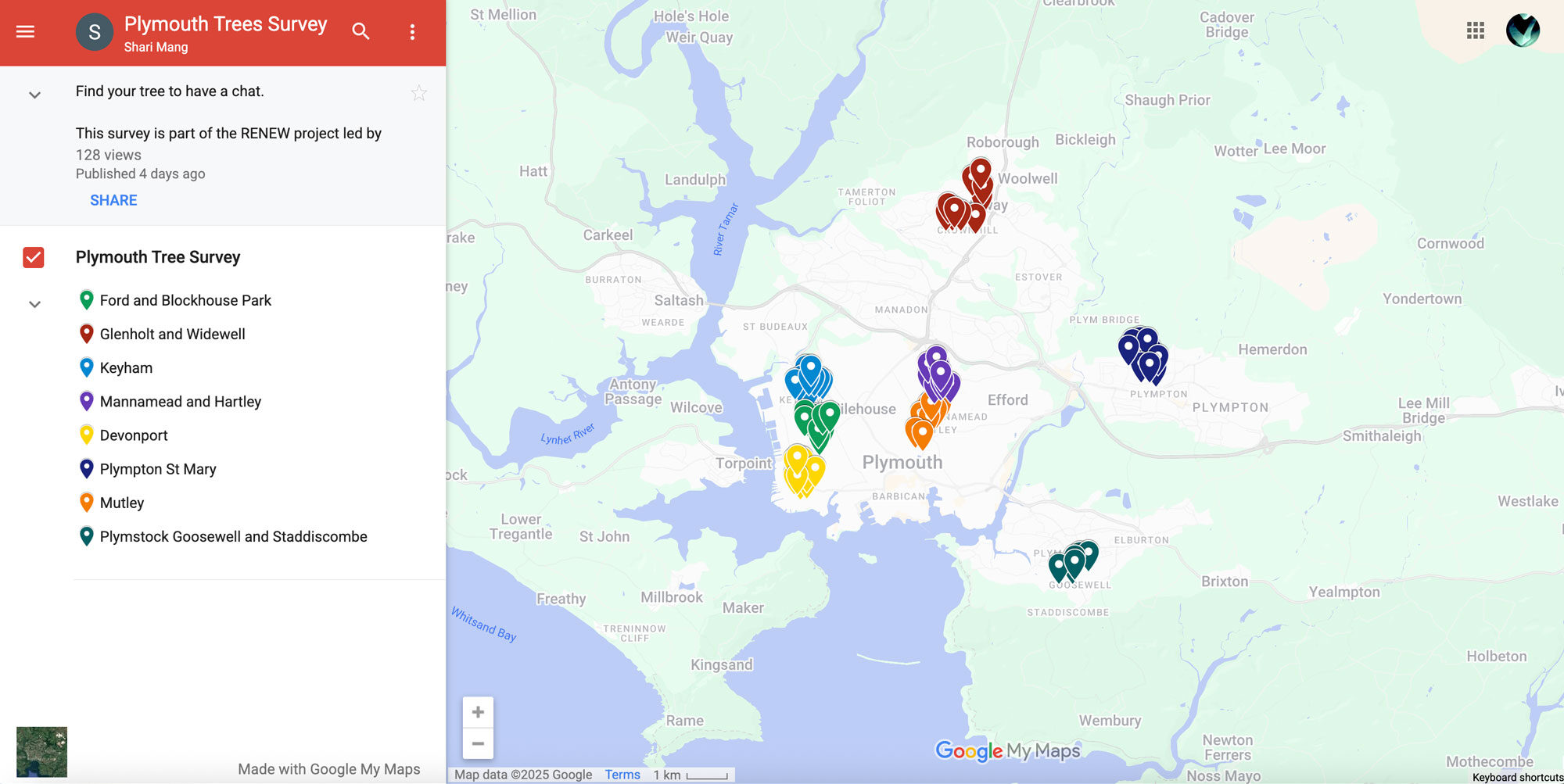Select the orange Mutley legend pin

click(x=86, y=502)
